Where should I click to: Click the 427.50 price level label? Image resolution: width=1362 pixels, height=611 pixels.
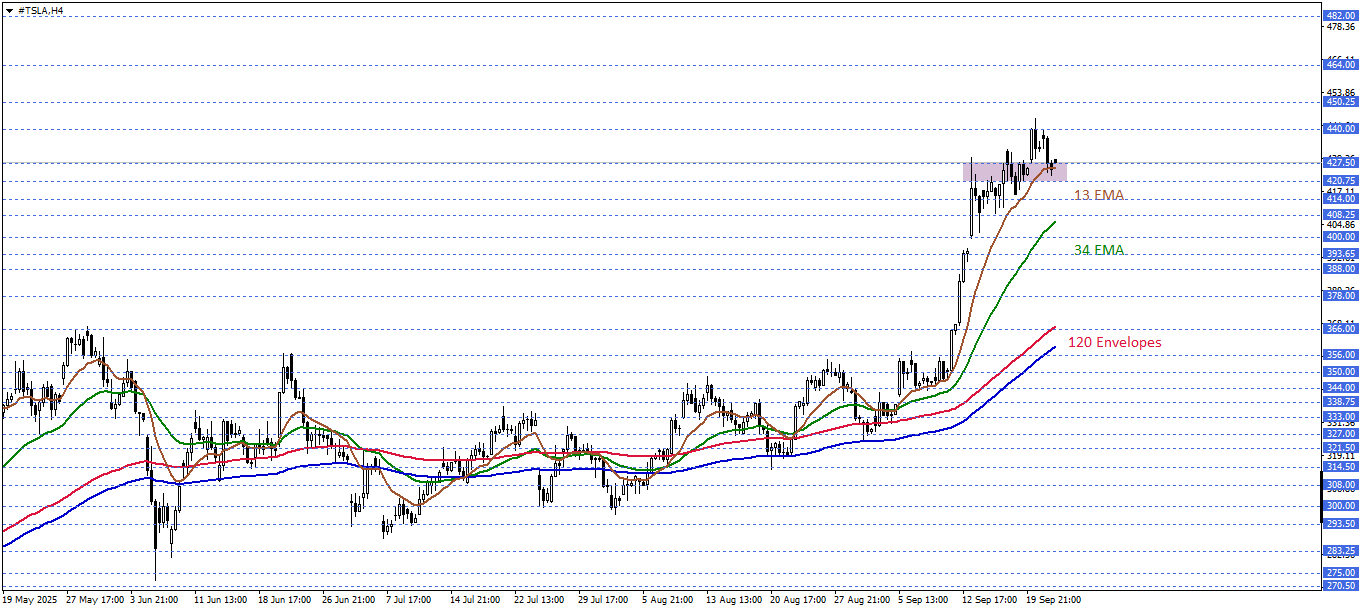(x=1339, y=162)
